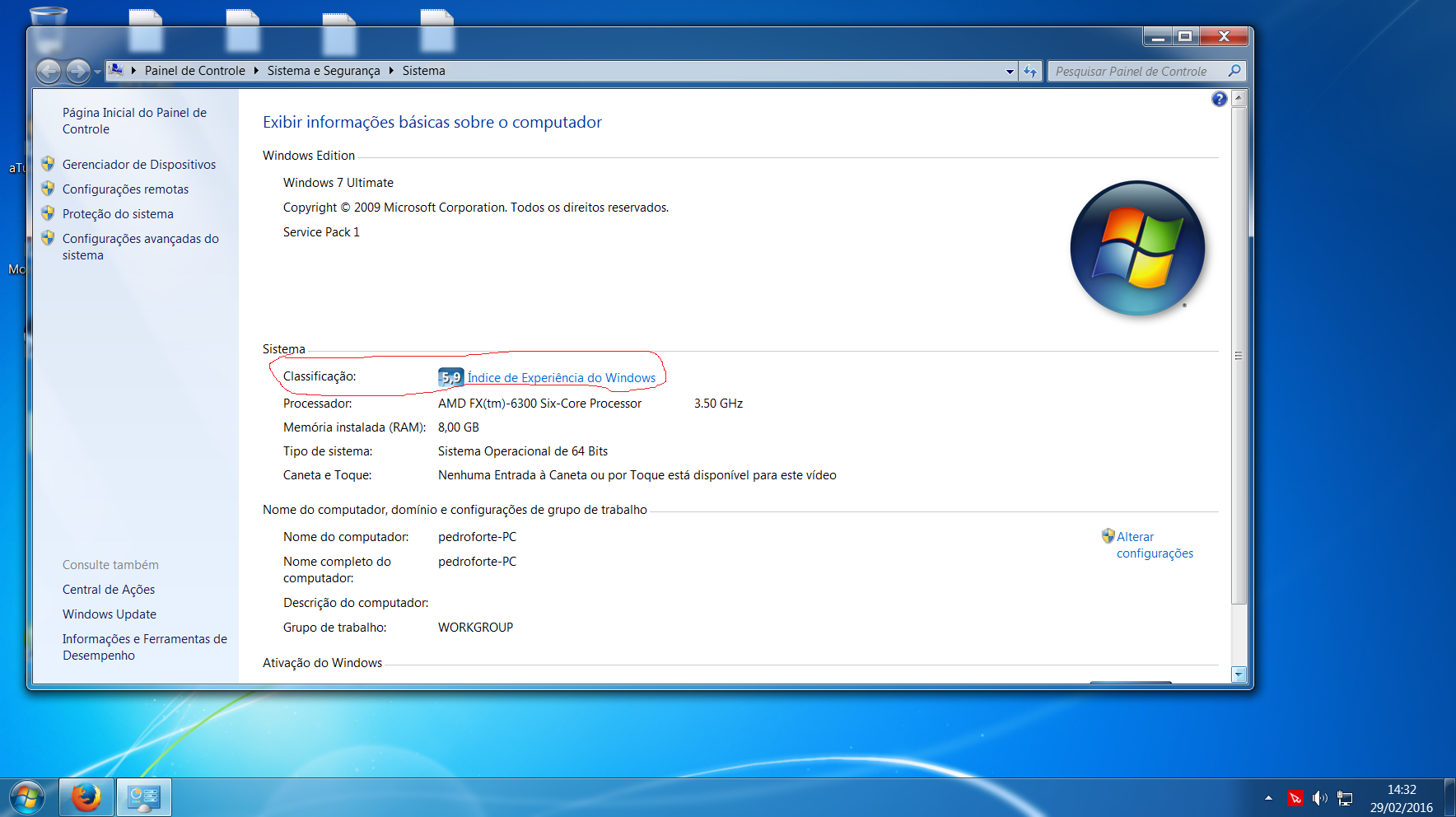Open Índice de Experiência do Windows link
Viewport: 1456px width, 817px height.
pyautogui.click(x=562, y=378)
